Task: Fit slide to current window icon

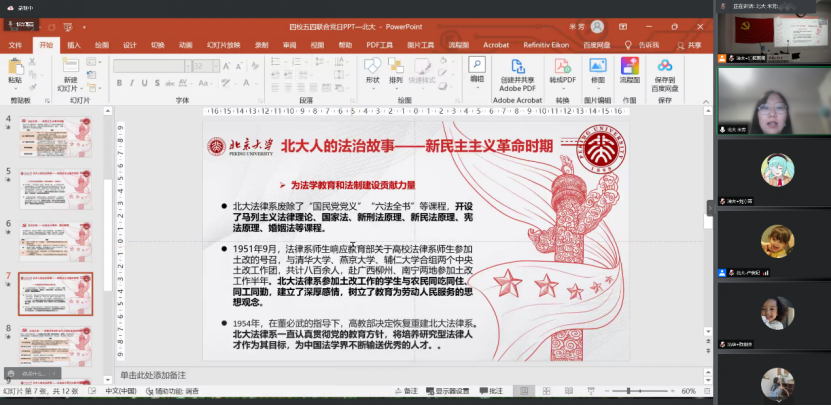Action: click(x=708, y=391)
